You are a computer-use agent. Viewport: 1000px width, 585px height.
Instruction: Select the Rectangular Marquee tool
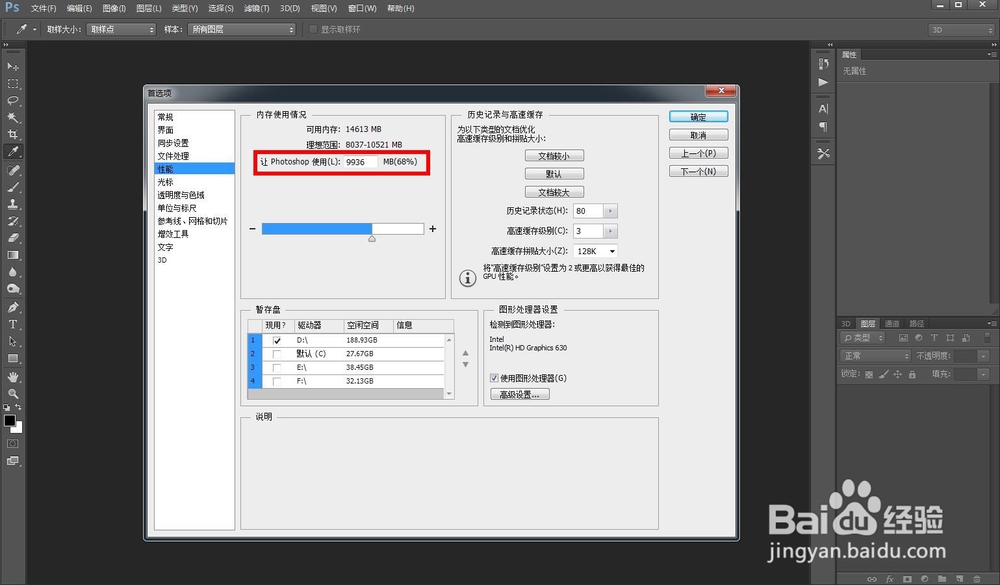tap(13, 84)
